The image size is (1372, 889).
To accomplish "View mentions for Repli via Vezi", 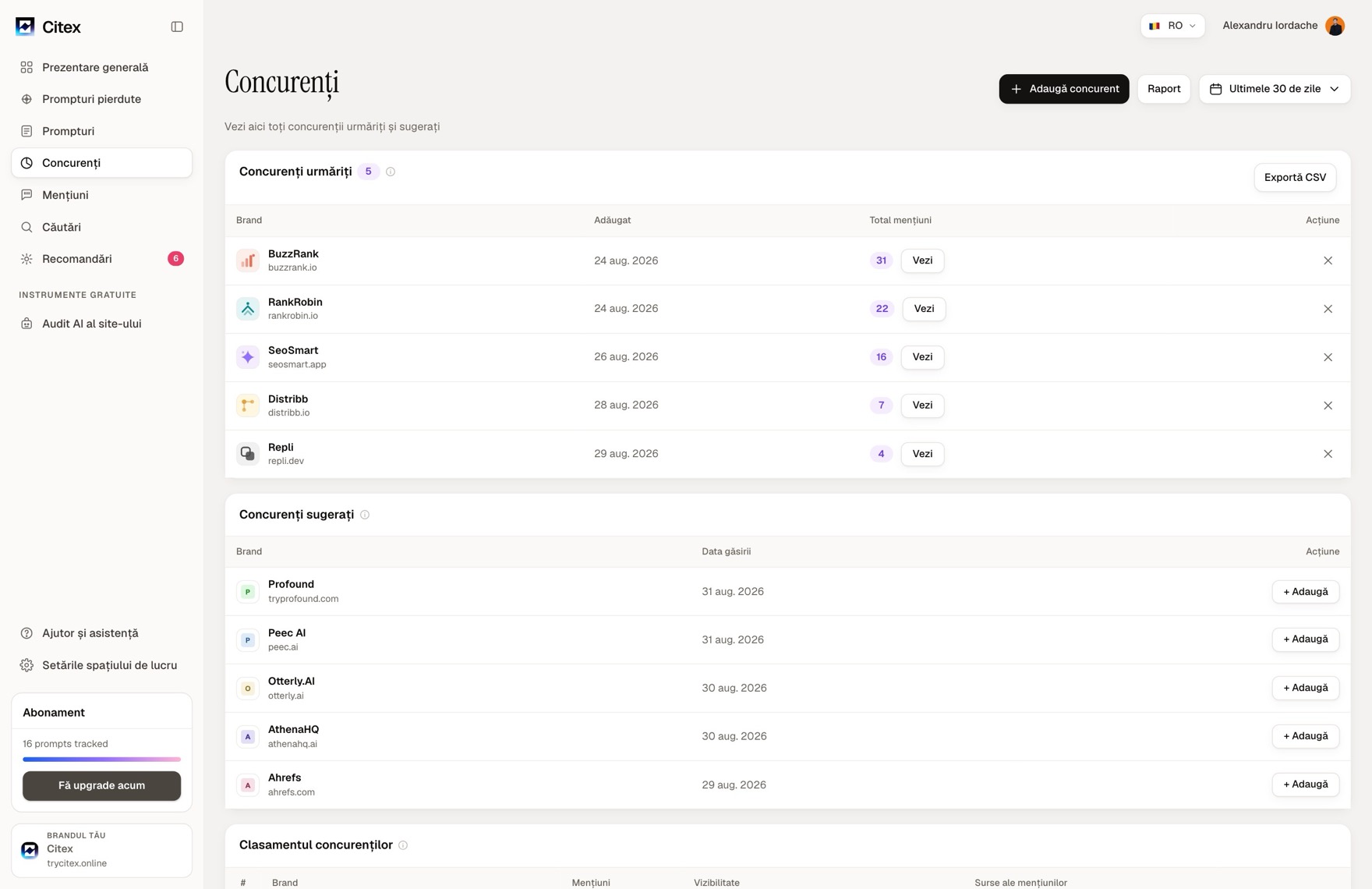I will [922, 454].
